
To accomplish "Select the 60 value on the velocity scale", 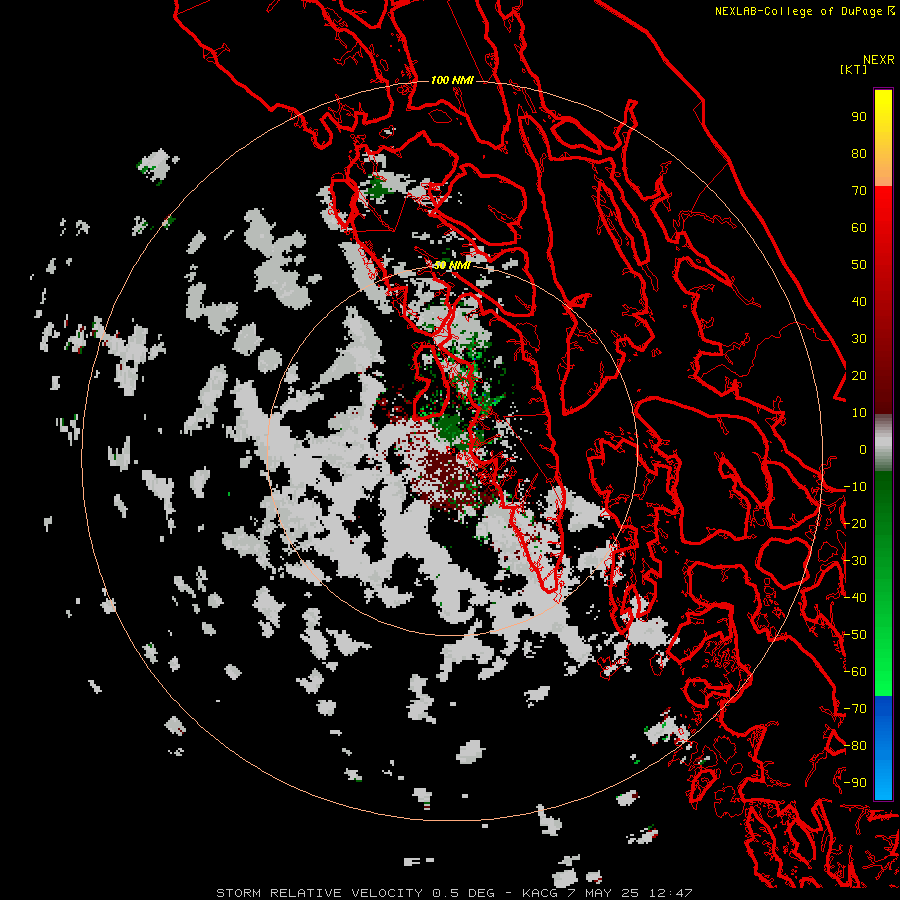I will tap(859, 227).
